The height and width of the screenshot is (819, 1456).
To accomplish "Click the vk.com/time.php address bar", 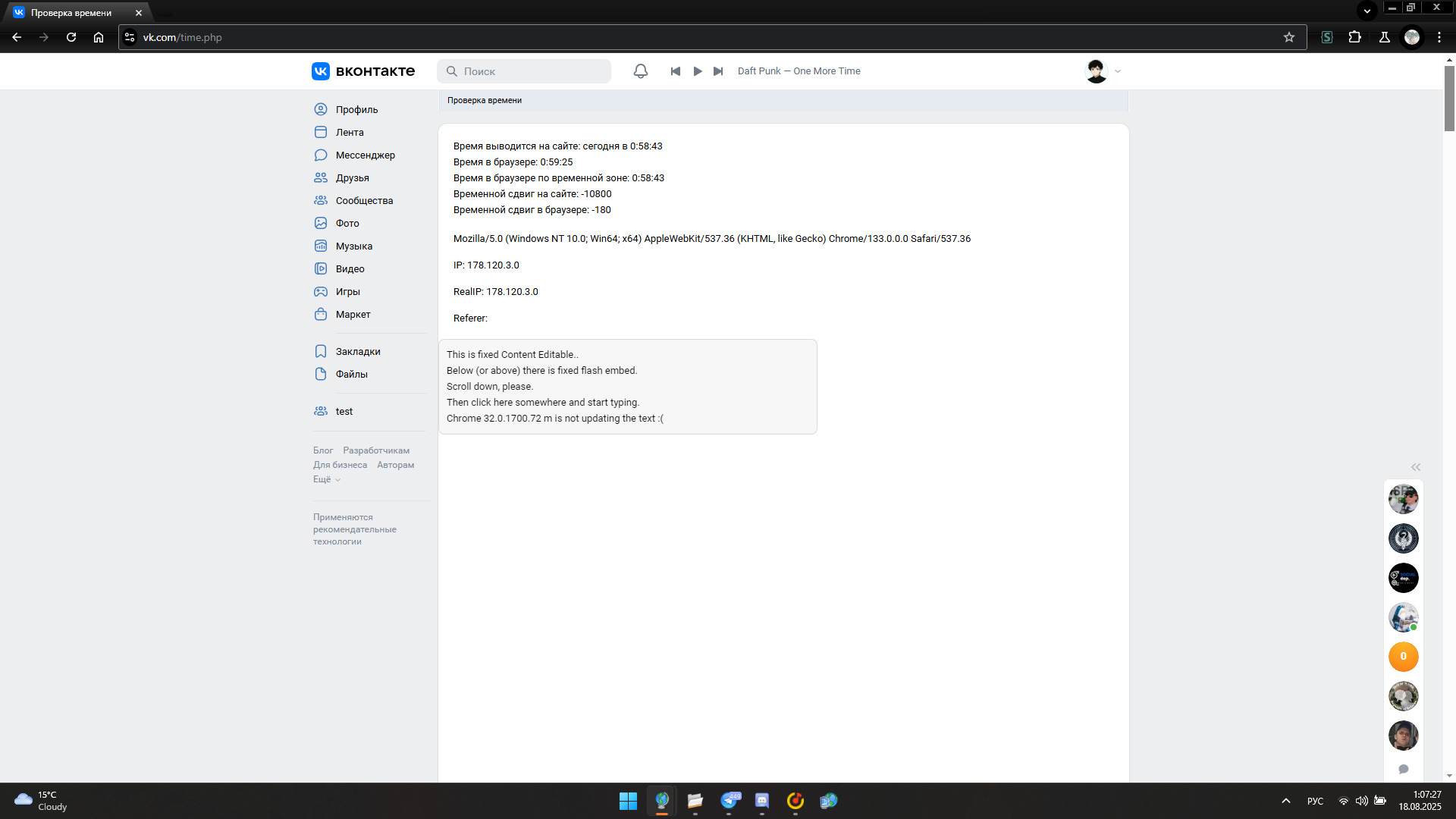I will pos(712,37).
